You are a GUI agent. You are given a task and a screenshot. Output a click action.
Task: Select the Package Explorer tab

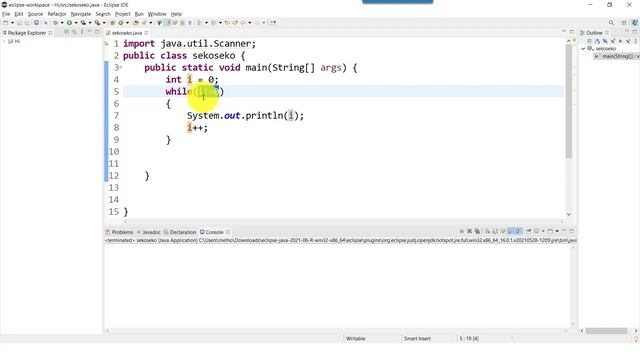point(27,33)
